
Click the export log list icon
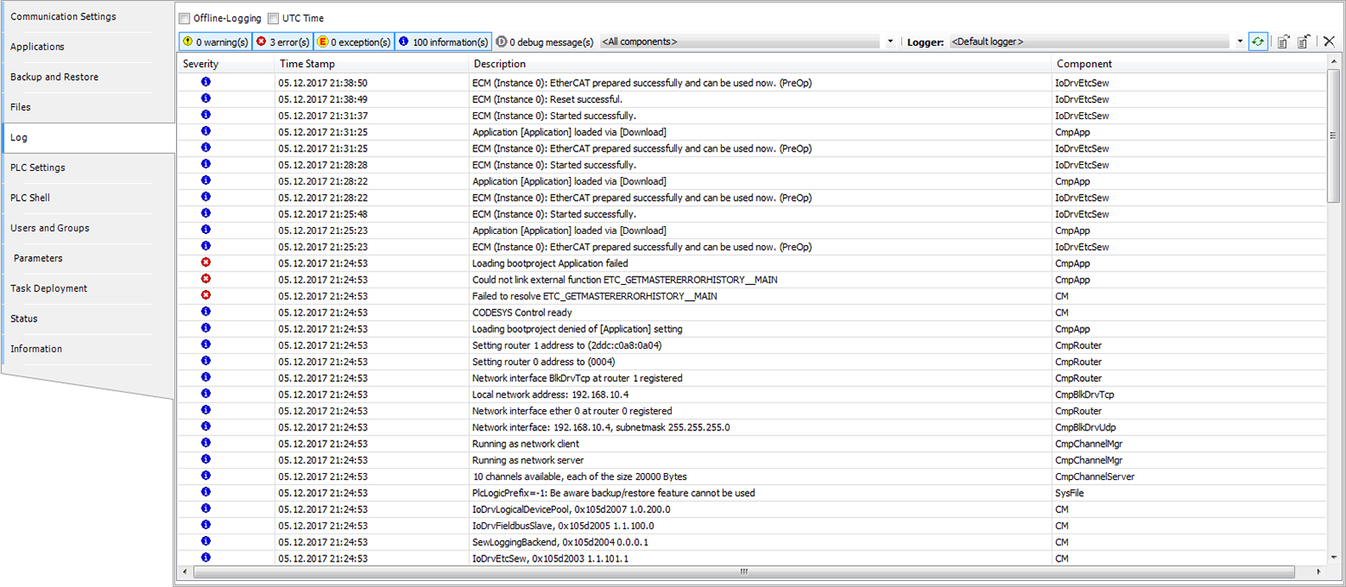pos(1282,41)
